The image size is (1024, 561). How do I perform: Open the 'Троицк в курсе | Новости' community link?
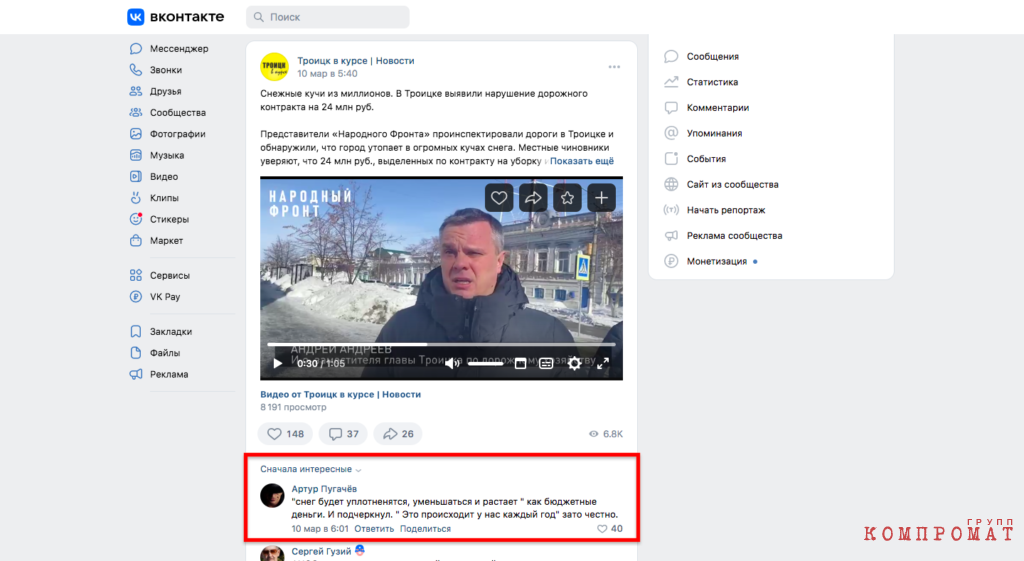(x=356, y=61)
